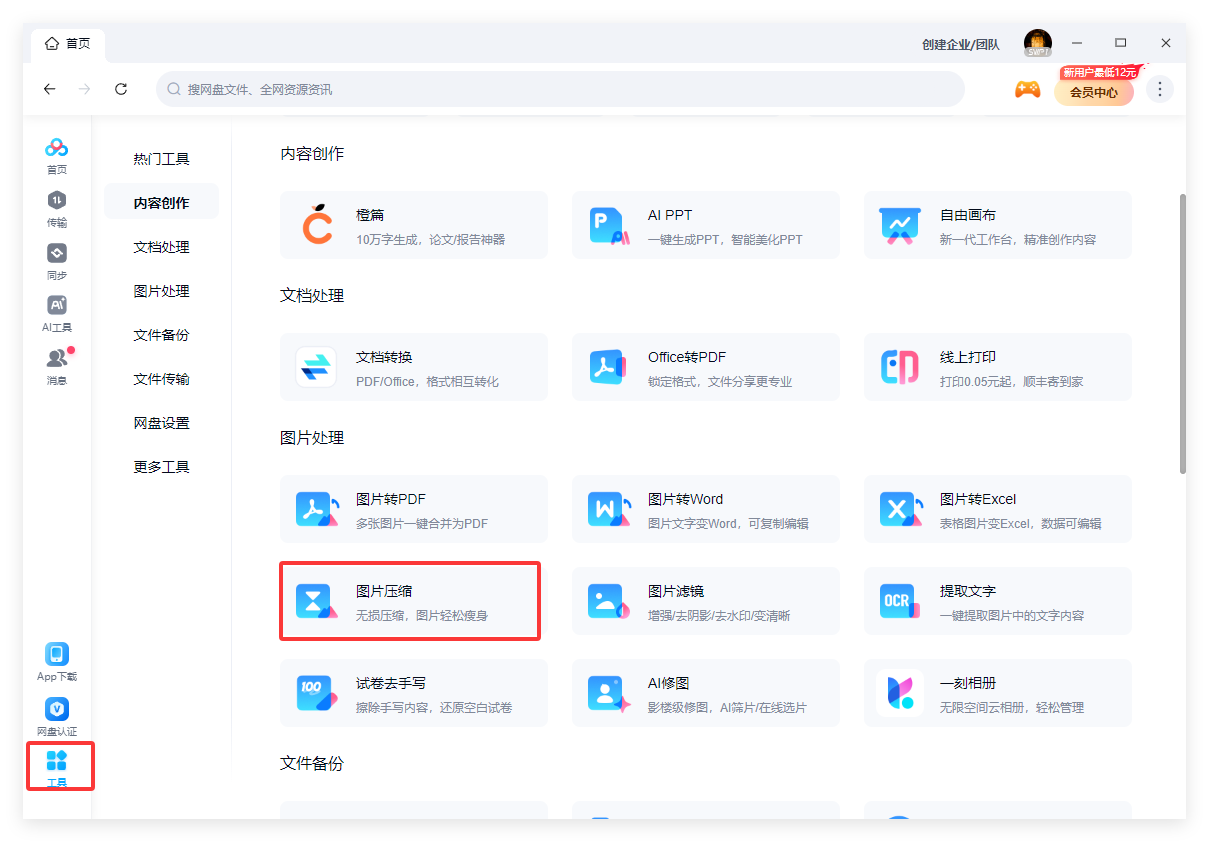The image size is (1209, 842).
Task: Click 一键提取图片中的文字内容 description
Action: [x=1012, y=616]
